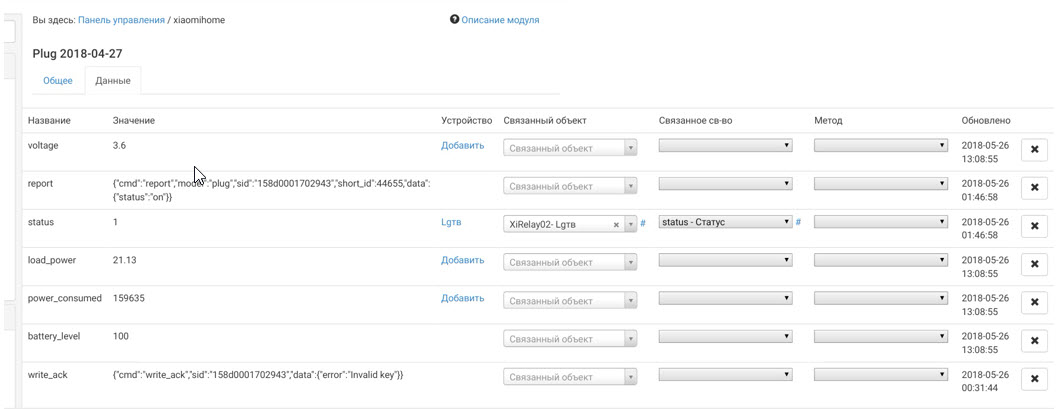Remove the status row via X button

(1035, 226)
